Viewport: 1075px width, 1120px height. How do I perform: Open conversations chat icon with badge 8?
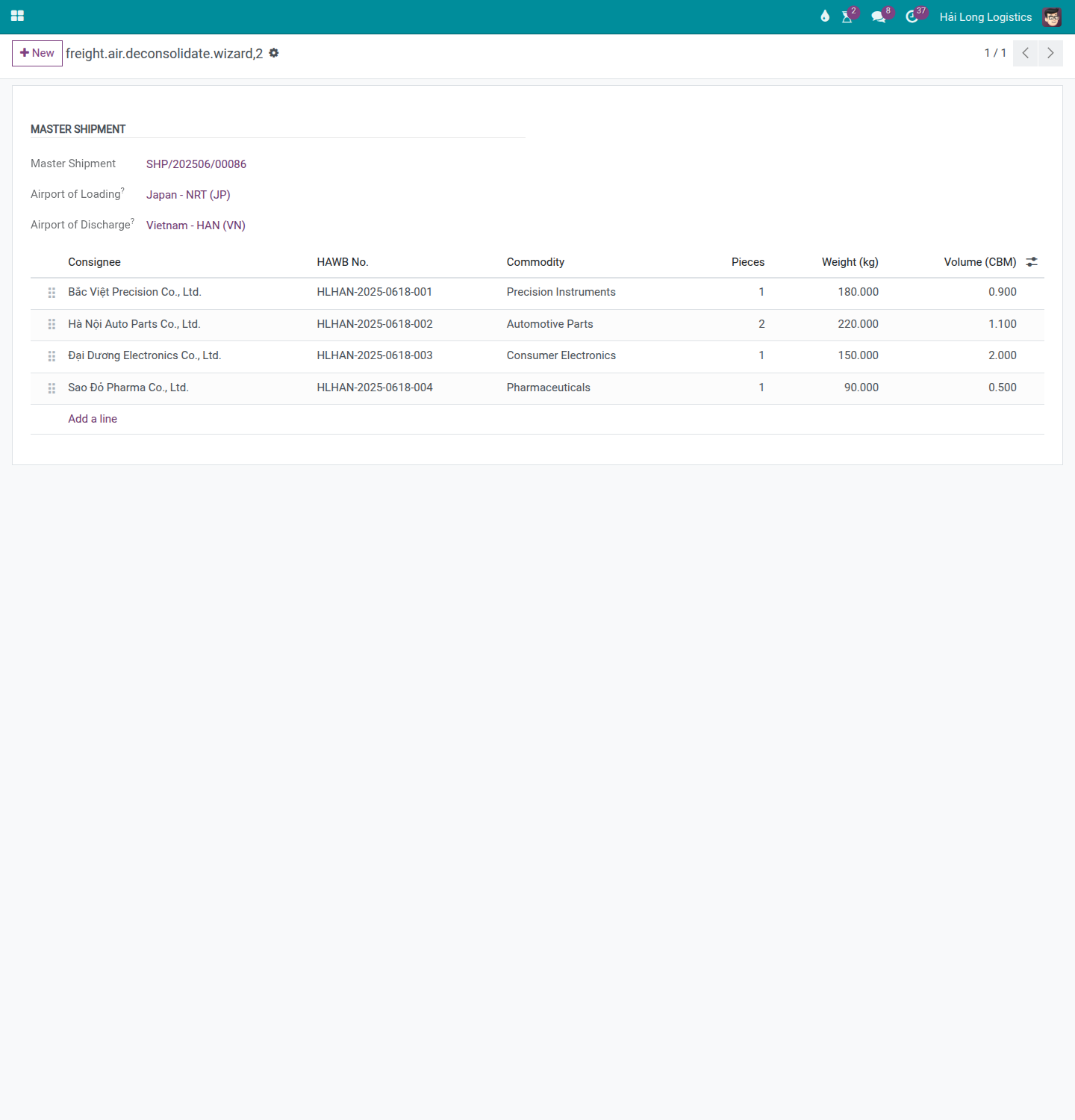click(x=880, y=16)
